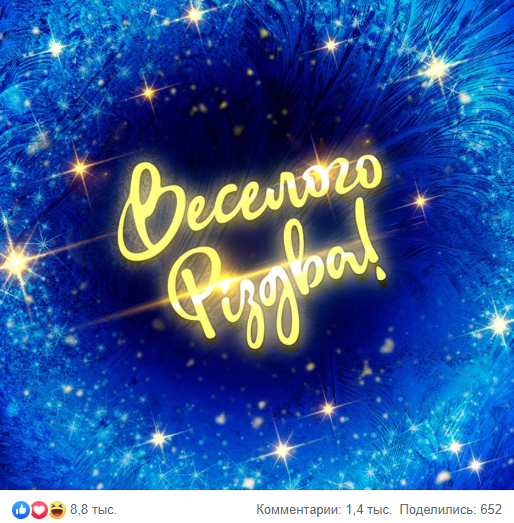Click the large sparkling star in the upper right corner

(436, 69)
